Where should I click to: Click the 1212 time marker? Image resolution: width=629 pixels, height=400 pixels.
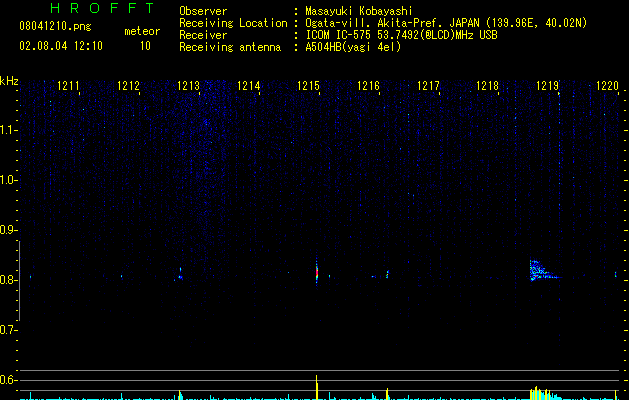coord(128,86)
